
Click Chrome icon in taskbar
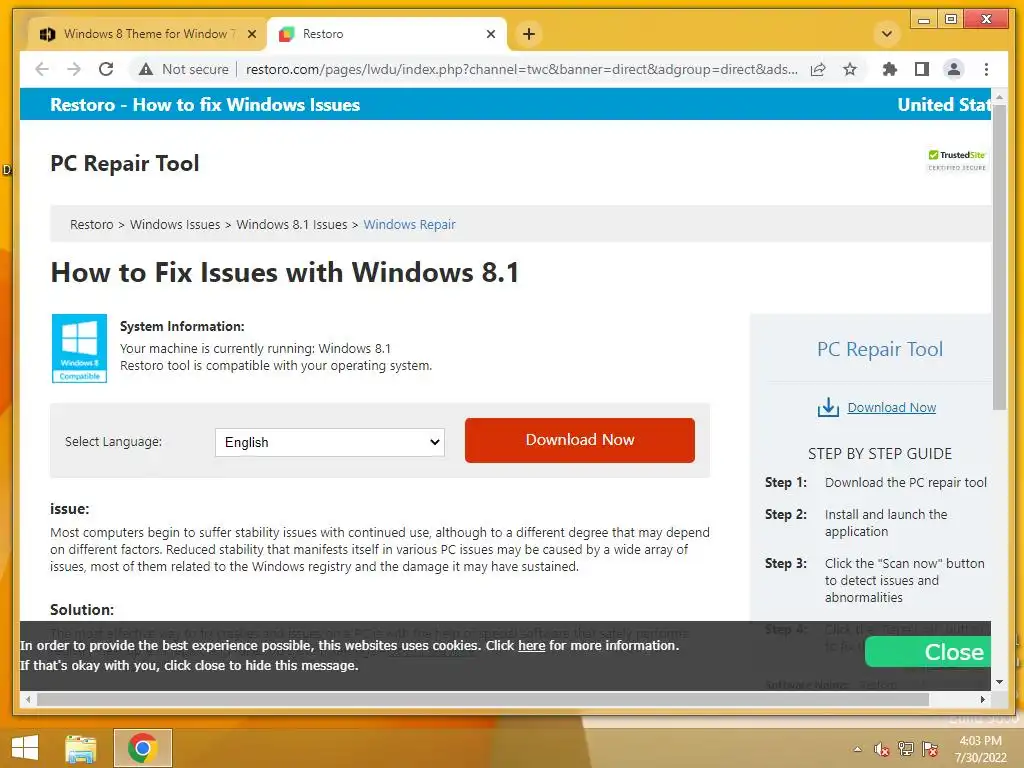pos(142,748)
